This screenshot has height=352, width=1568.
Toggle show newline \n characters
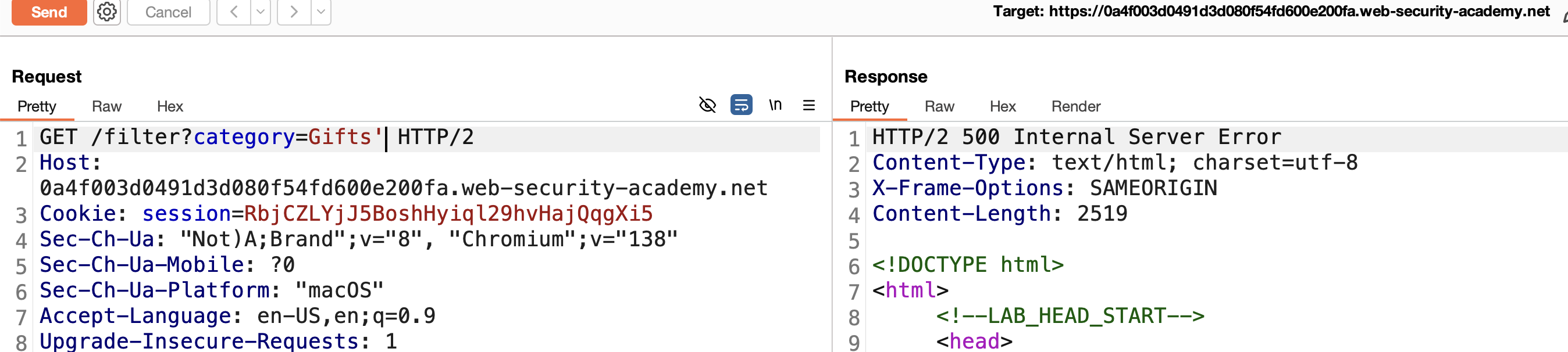[x=775, y=105]
